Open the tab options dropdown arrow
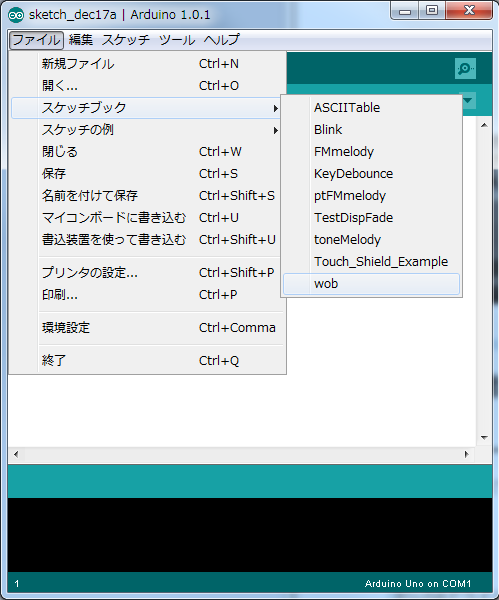 click(x=468, y=101)
